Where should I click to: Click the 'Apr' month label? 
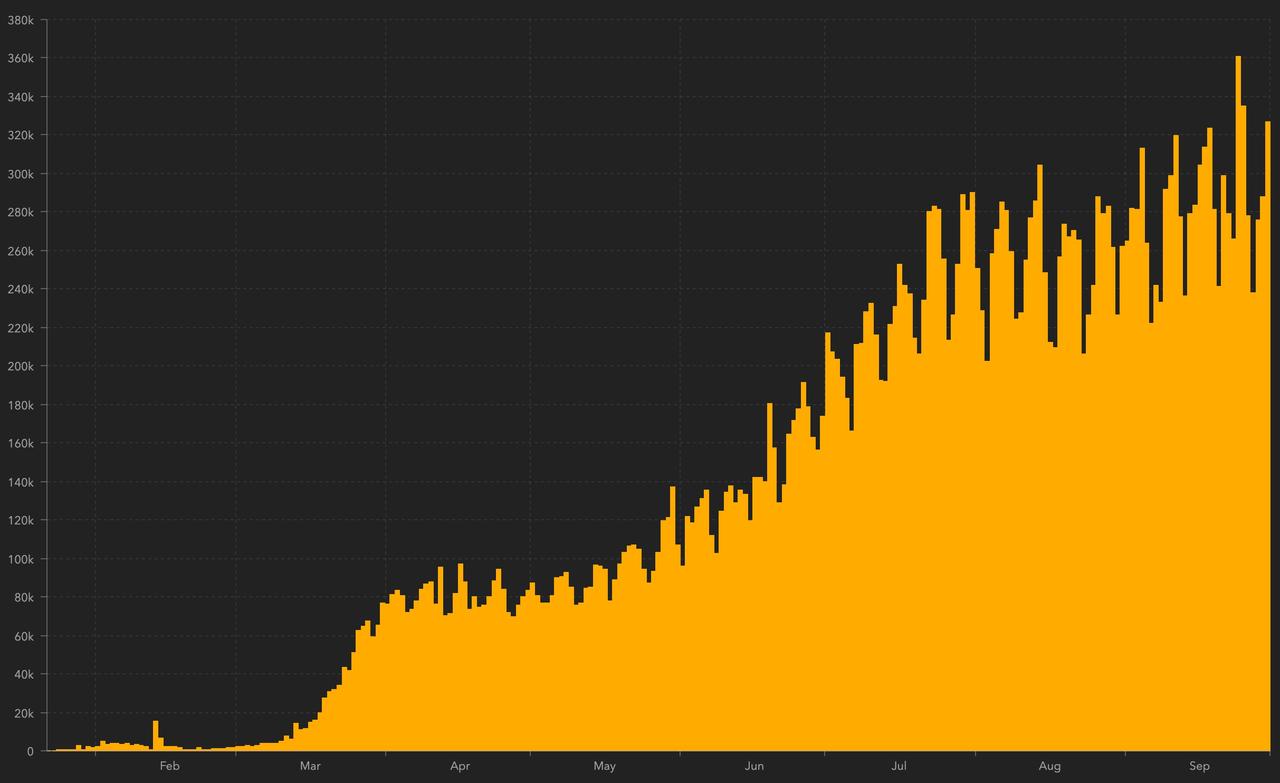[x=459, y=767]
